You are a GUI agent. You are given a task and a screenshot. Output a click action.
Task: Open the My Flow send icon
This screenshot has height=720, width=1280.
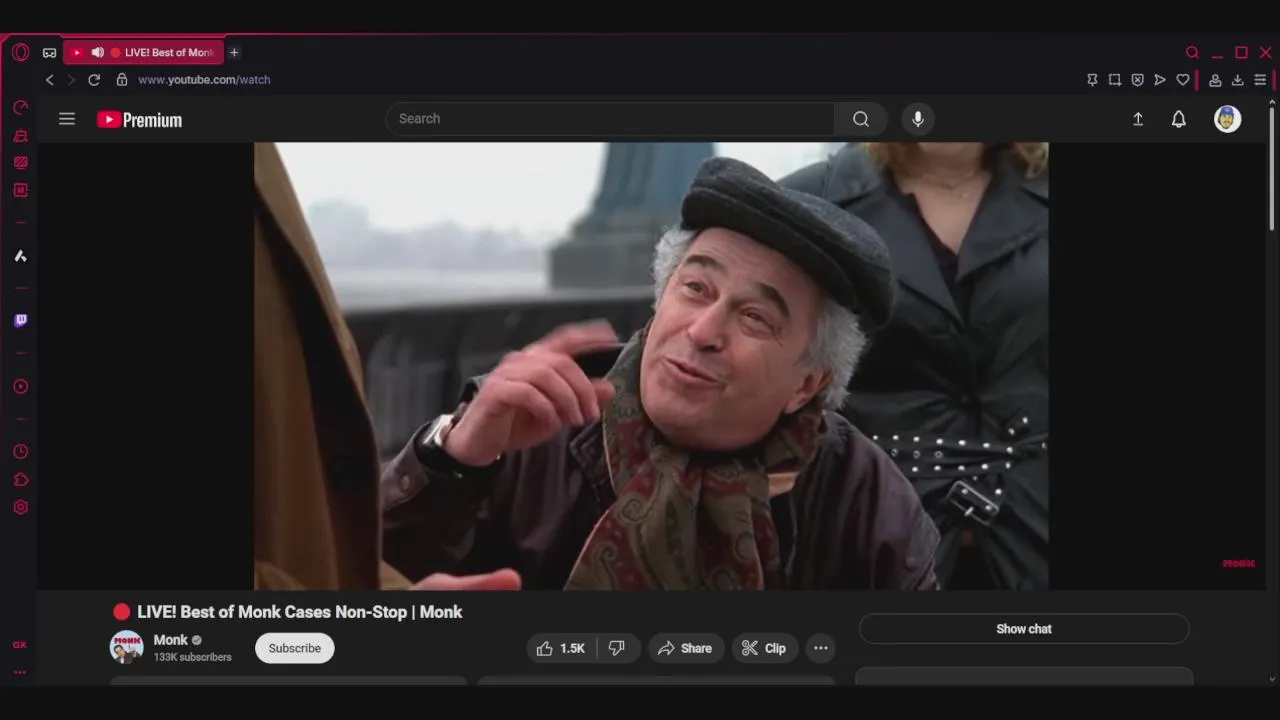[1160, 80]
